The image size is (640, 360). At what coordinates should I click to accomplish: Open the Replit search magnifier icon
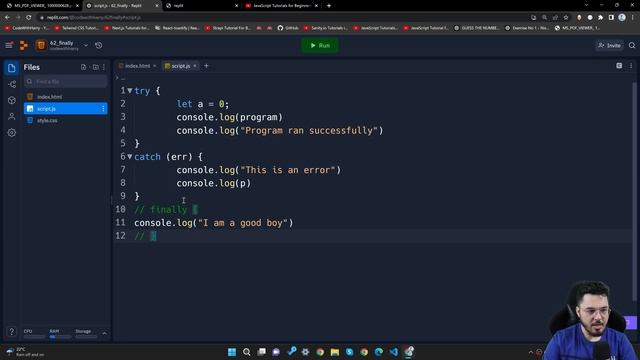point(632,45)
